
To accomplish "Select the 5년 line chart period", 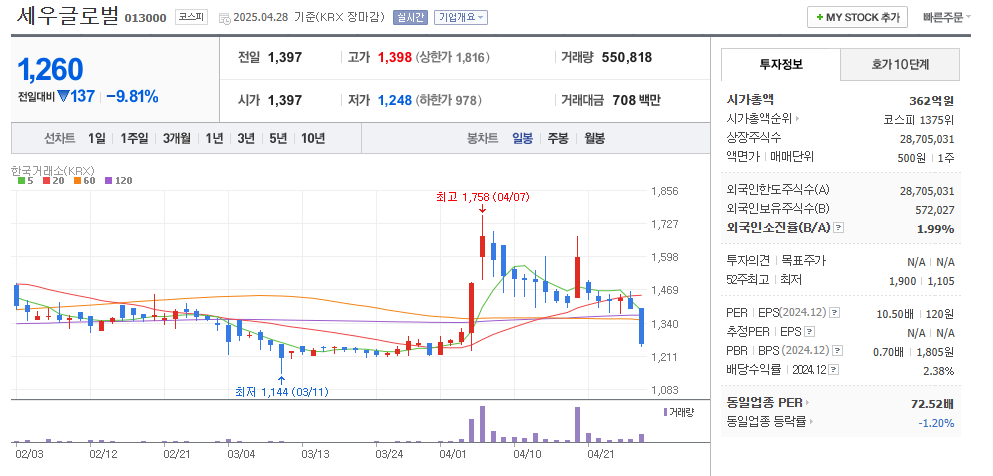I will (278, 138).
